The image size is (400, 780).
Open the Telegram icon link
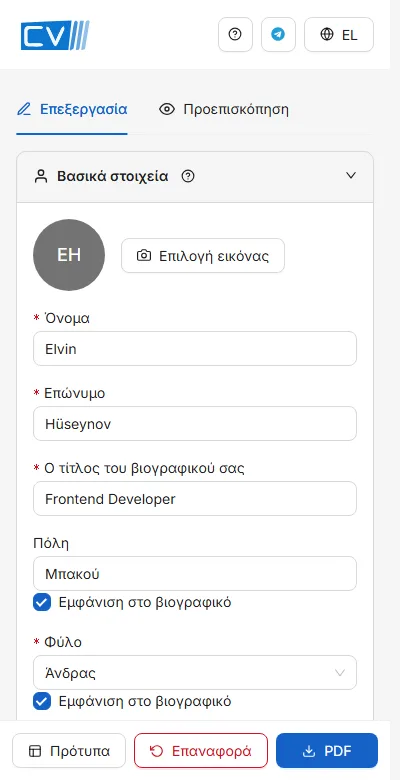278,34
